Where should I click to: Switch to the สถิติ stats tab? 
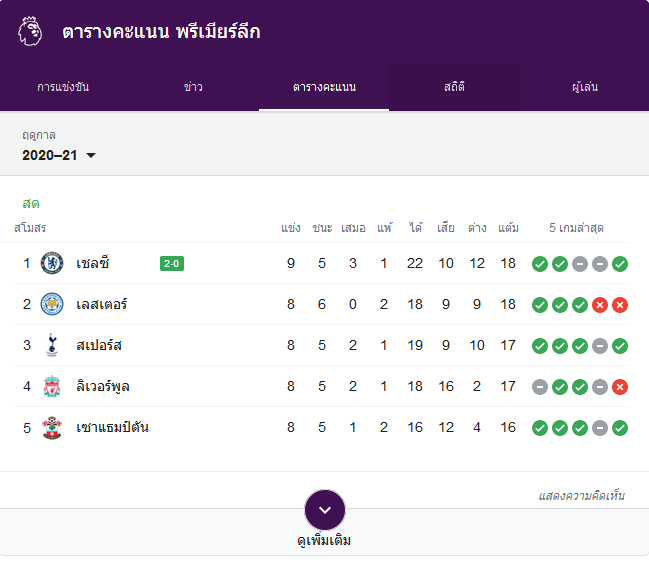point(454,87)
